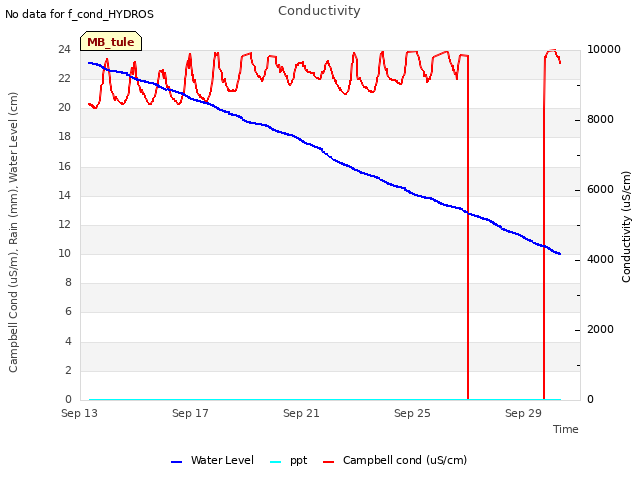Click the 16 left-axis tick label
Image resolution: width=640 pixels, height=480 pixels.
pyautogui.click(x=64, y=167)
